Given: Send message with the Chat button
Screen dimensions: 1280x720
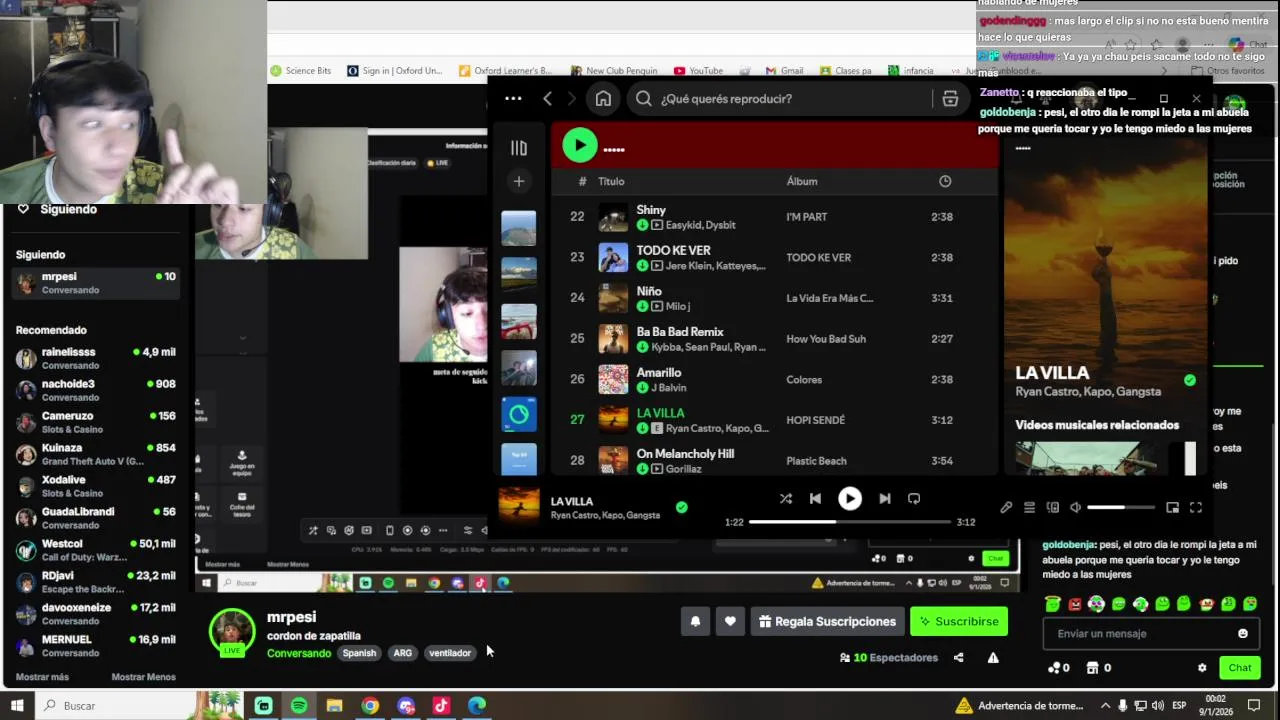Looking at the screenshot, I should coord(1240,668).
